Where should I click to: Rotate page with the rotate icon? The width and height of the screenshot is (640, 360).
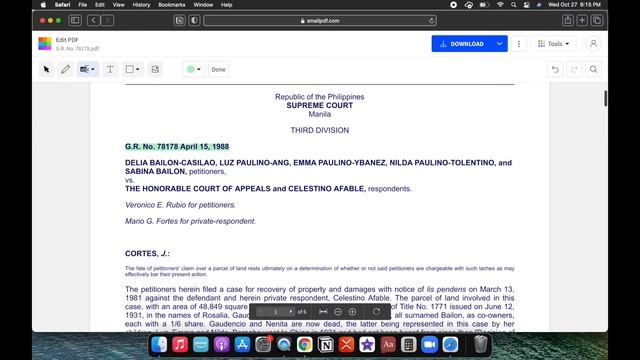376,312
